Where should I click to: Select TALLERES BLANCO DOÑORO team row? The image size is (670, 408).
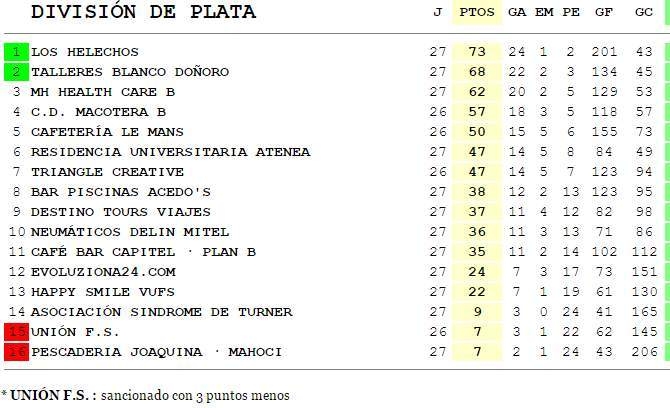tap(130, 72)
